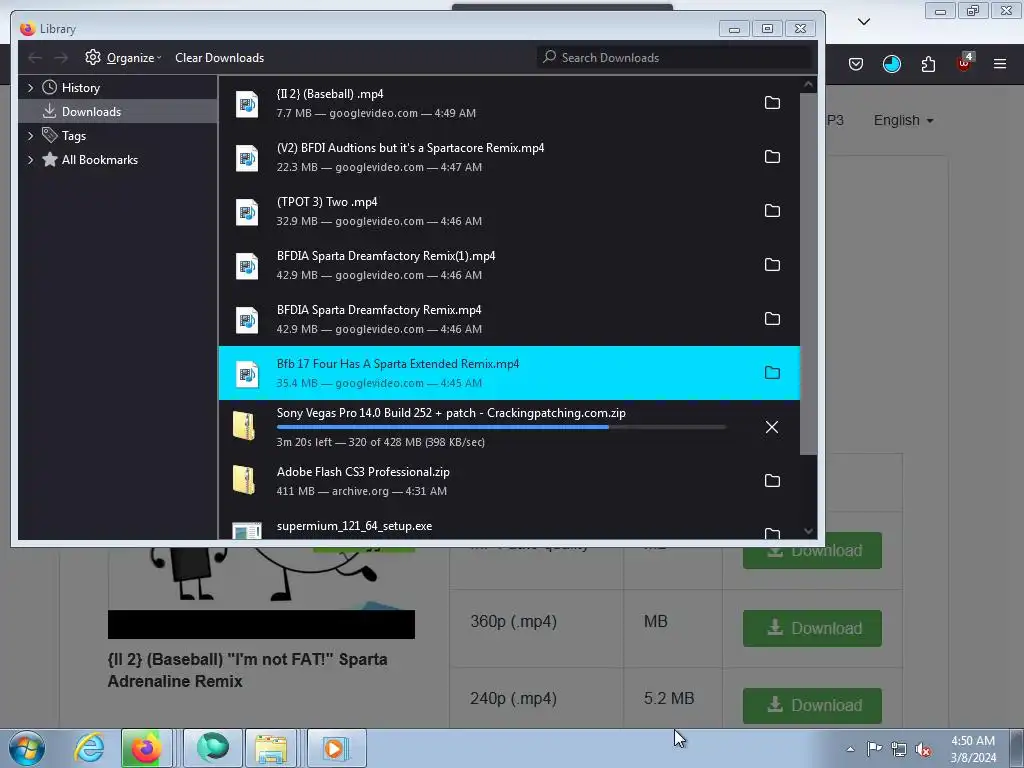Image resolution: width=1024 pixels, height=768 pixels.
Task: Focus the Search Downloads field
Action: 675,57
